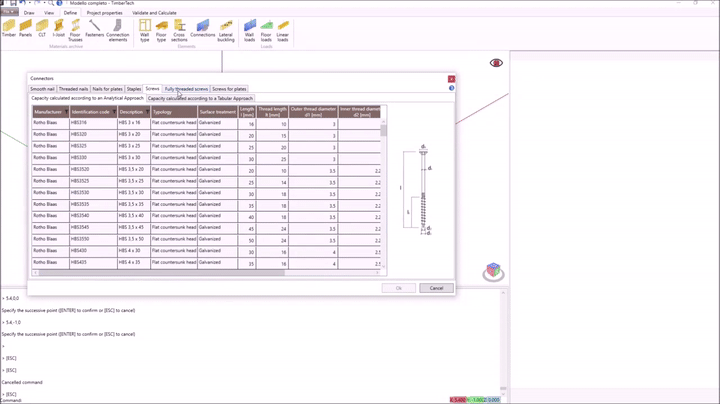Click the Lateral buckling icon
Screen dimensions: 720x404
coord(226,30)
